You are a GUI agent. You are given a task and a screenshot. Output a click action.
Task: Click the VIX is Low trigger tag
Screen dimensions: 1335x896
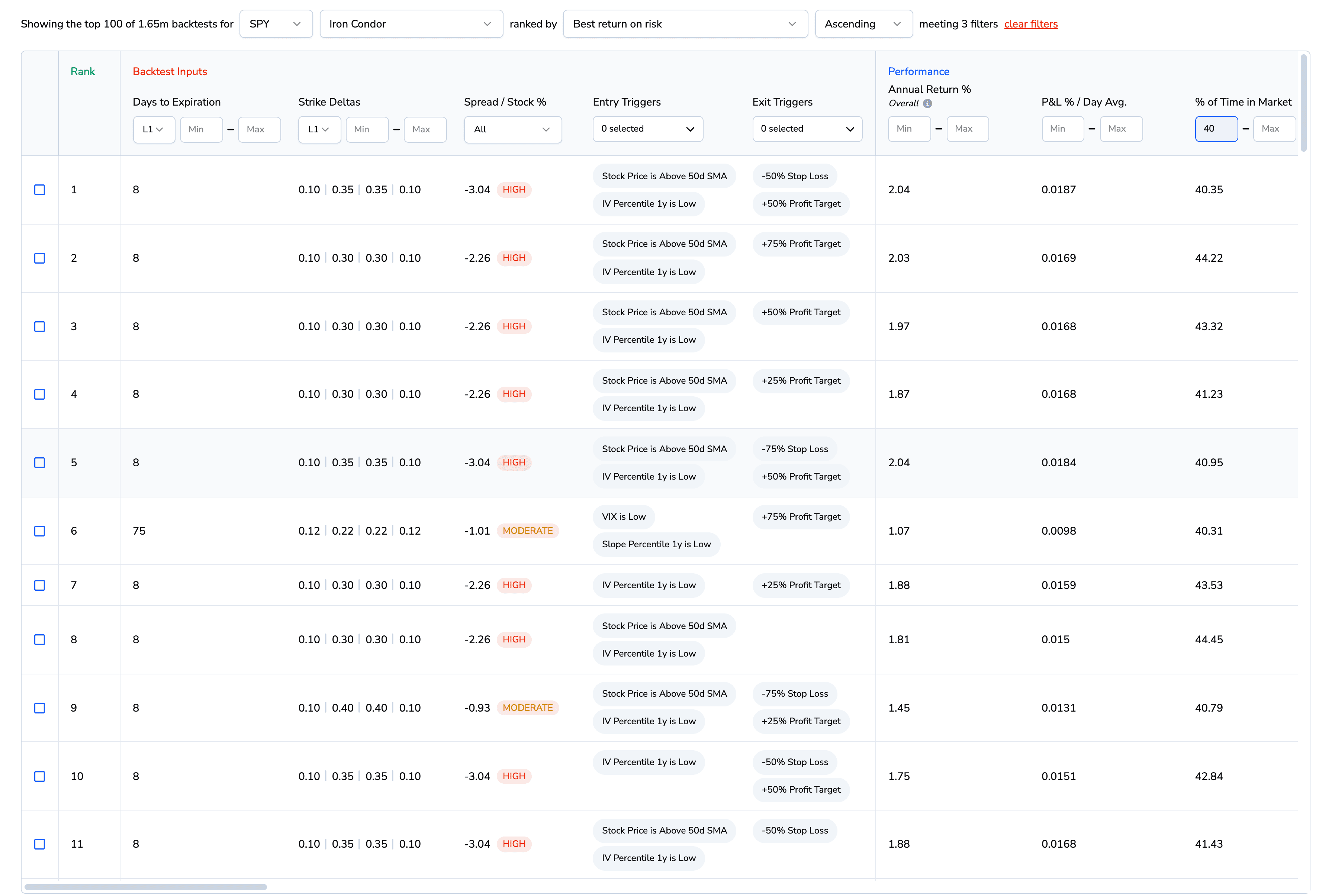(x=624, y=516)
